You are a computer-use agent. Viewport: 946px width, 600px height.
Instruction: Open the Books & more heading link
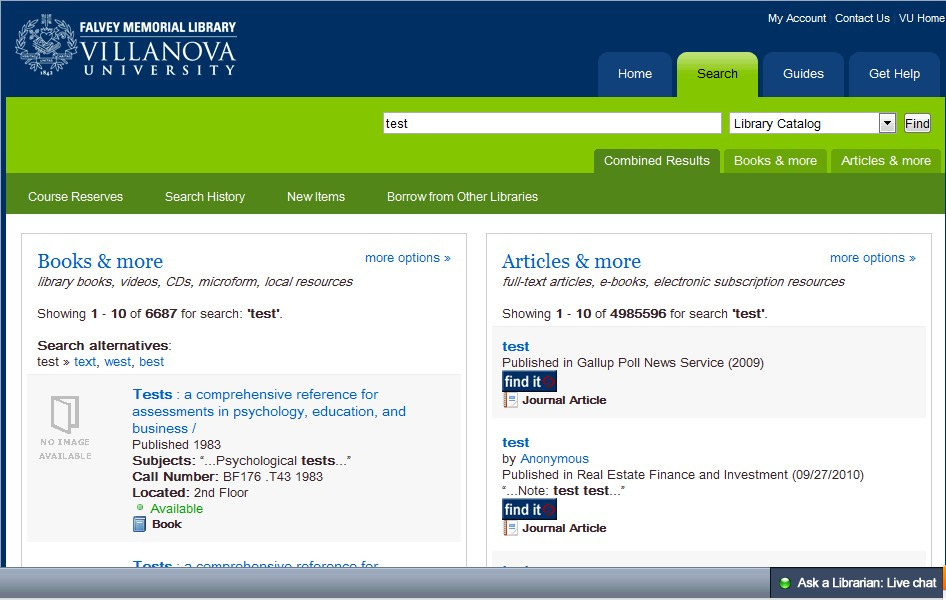pyautogui.click(x=100, y=261)
